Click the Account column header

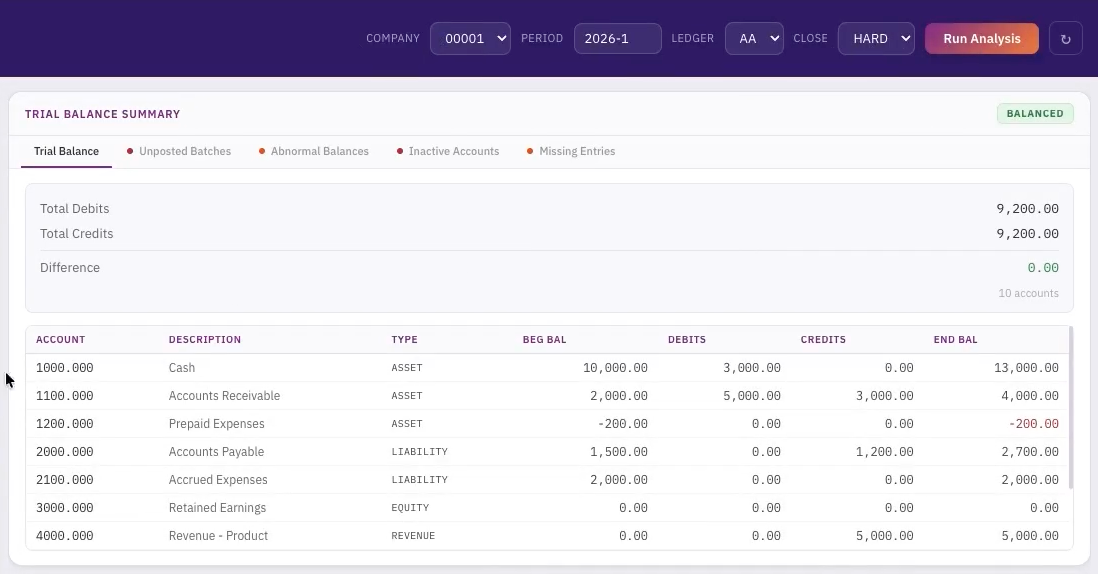[x=61, y=340]
